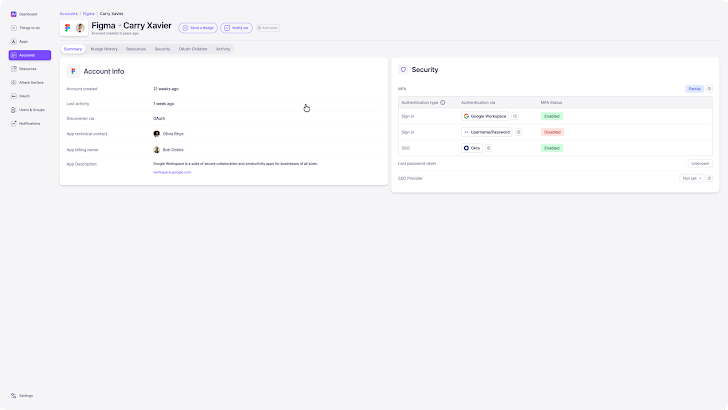Image resolution: width=728 pixels, height=410 pixels.
Task: Switch to the OAuth Children tab
Action: [x=193, y=48]
